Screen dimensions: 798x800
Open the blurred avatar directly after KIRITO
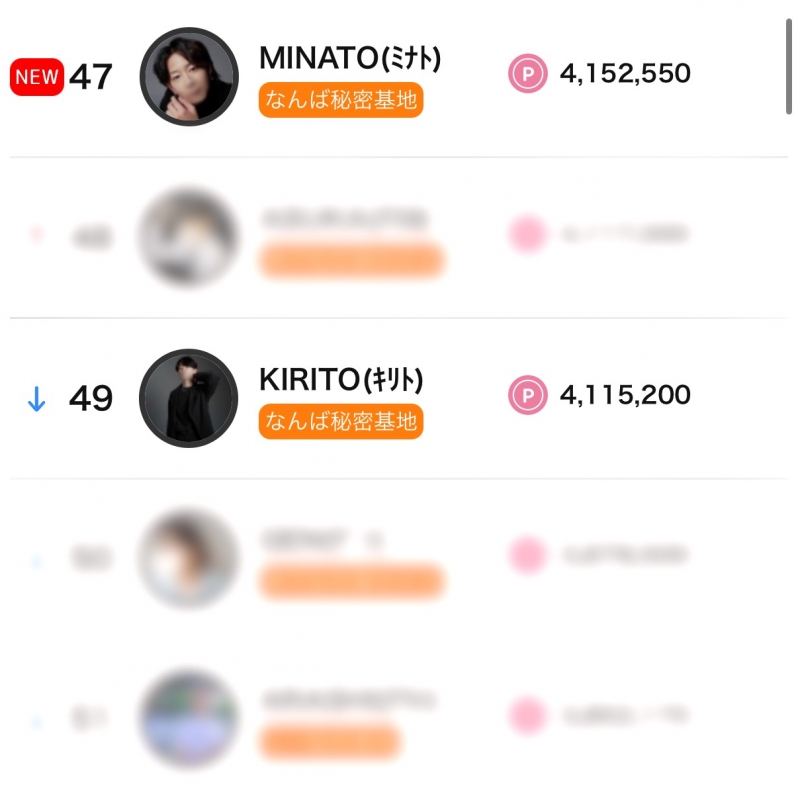189,558
